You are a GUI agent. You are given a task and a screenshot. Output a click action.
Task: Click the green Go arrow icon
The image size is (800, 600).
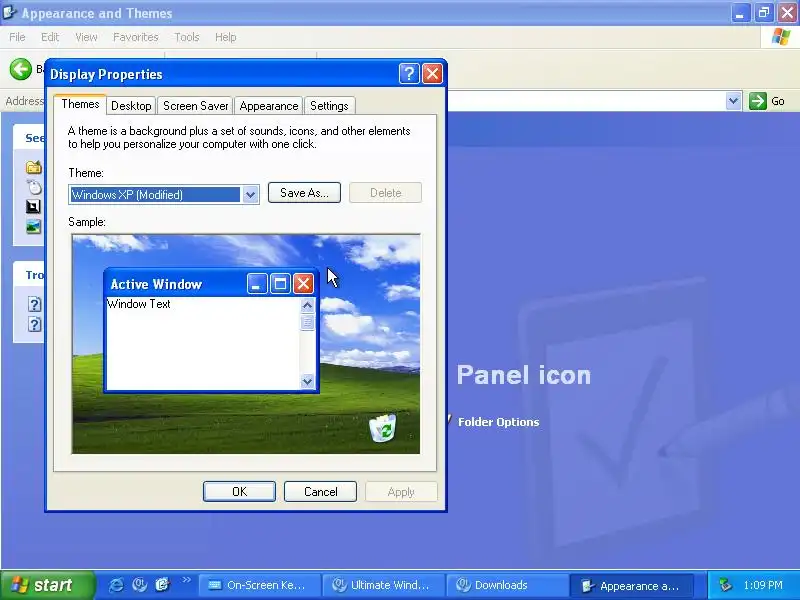(758, 101)
